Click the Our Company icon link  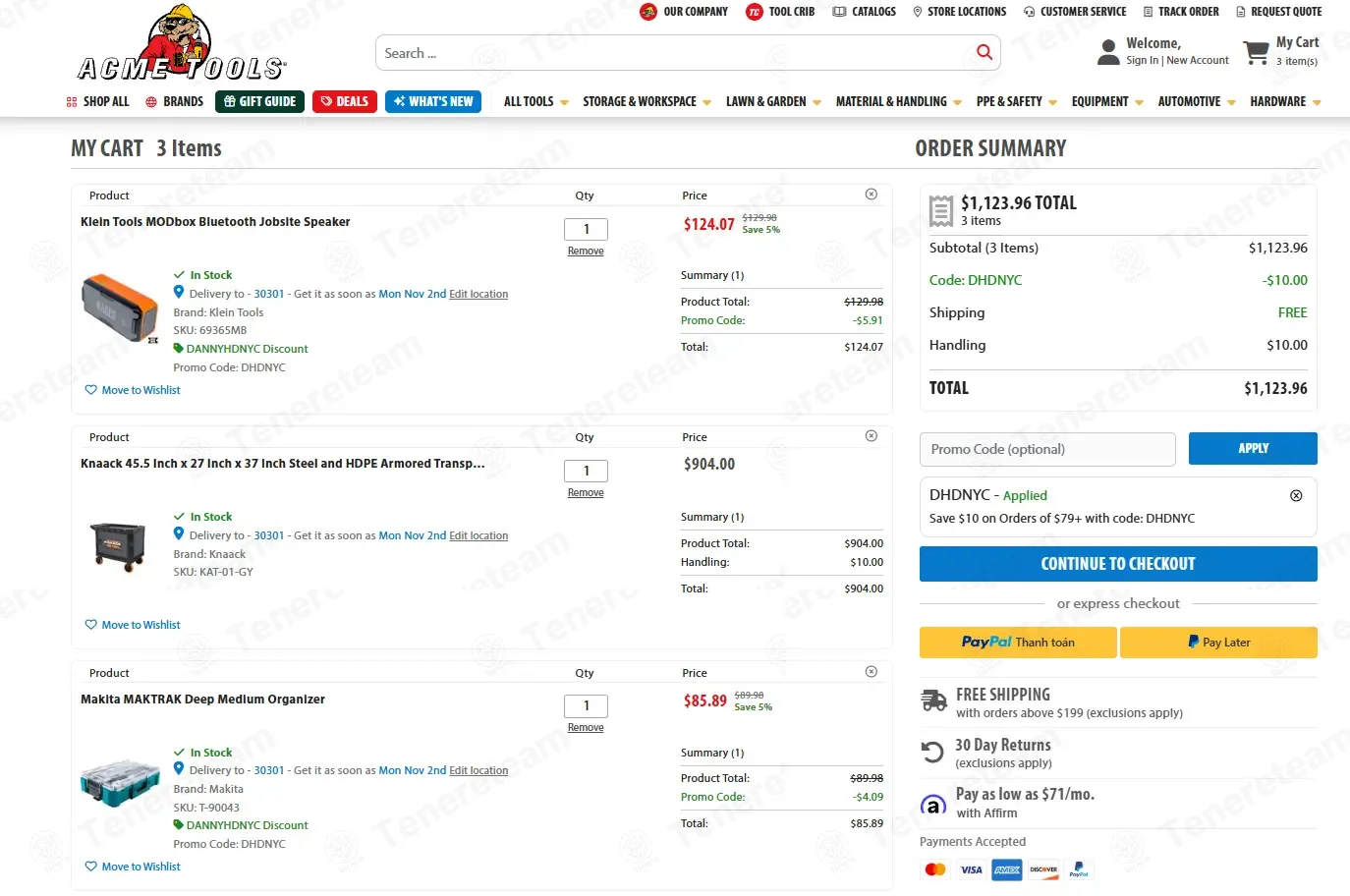(x=684, y=12)
